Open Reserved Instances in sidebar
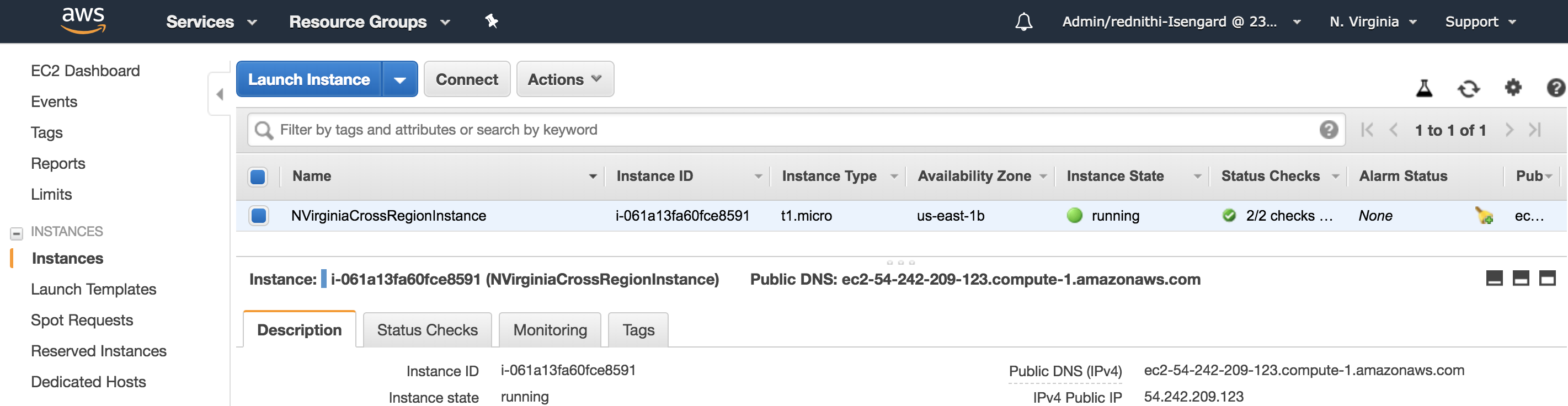1568x406 pixels. tap(99, 351)
